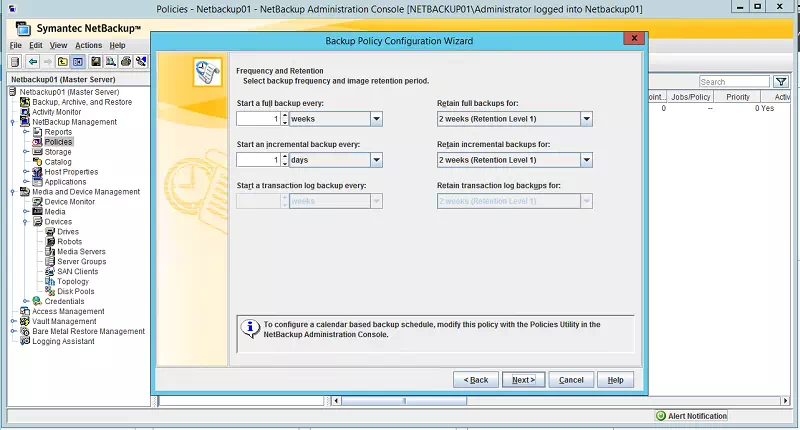Click the Topology tree icon
The width and height of the screenshot is (800, 430).
click(50, 281)
